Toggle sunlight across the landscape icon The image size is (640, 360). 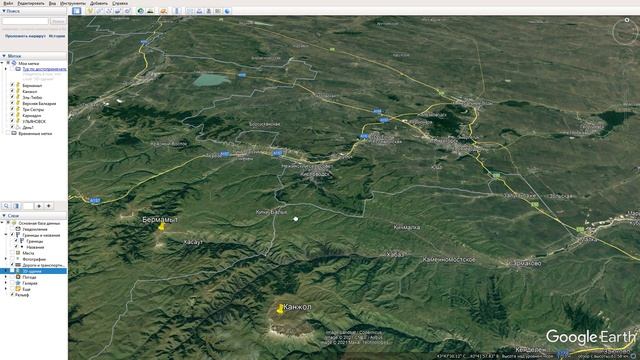click(150, 11)
